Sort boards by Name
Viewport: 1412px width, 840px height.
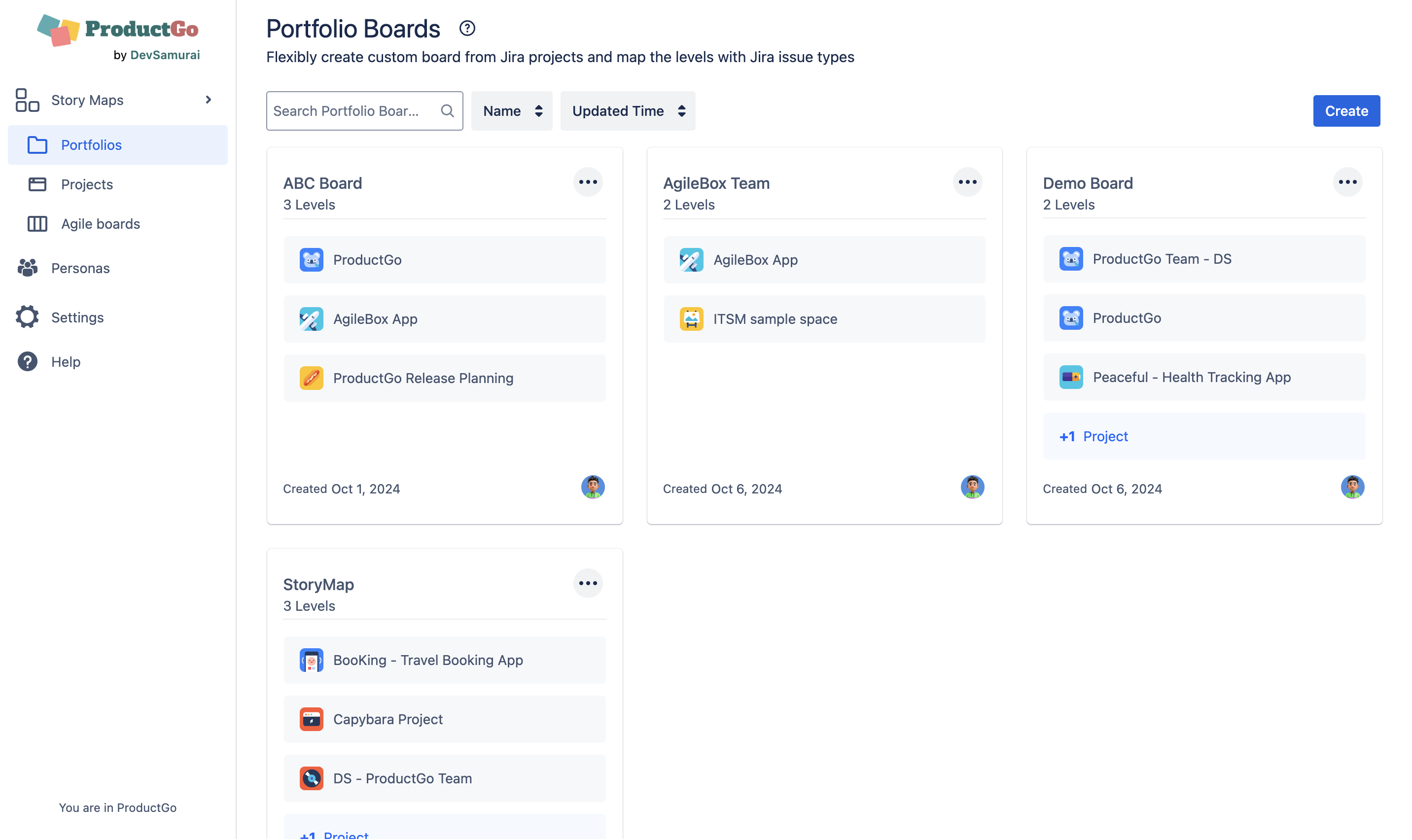click(512, 111)
